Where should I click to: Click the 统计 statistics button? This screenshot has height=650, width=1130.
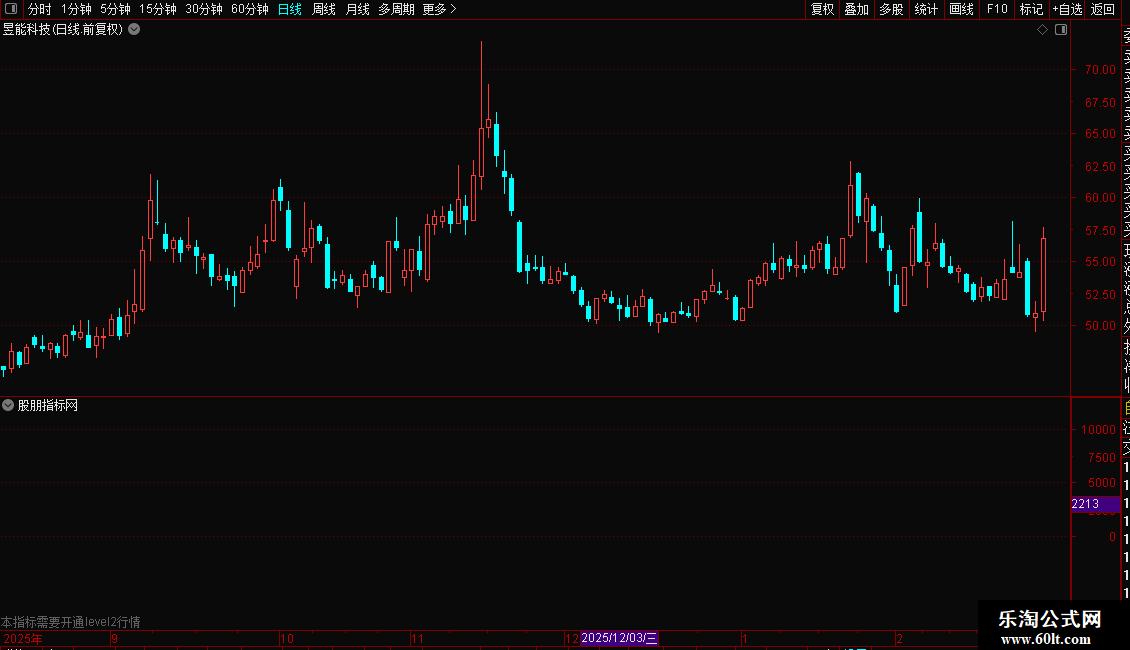click(926, 9)
